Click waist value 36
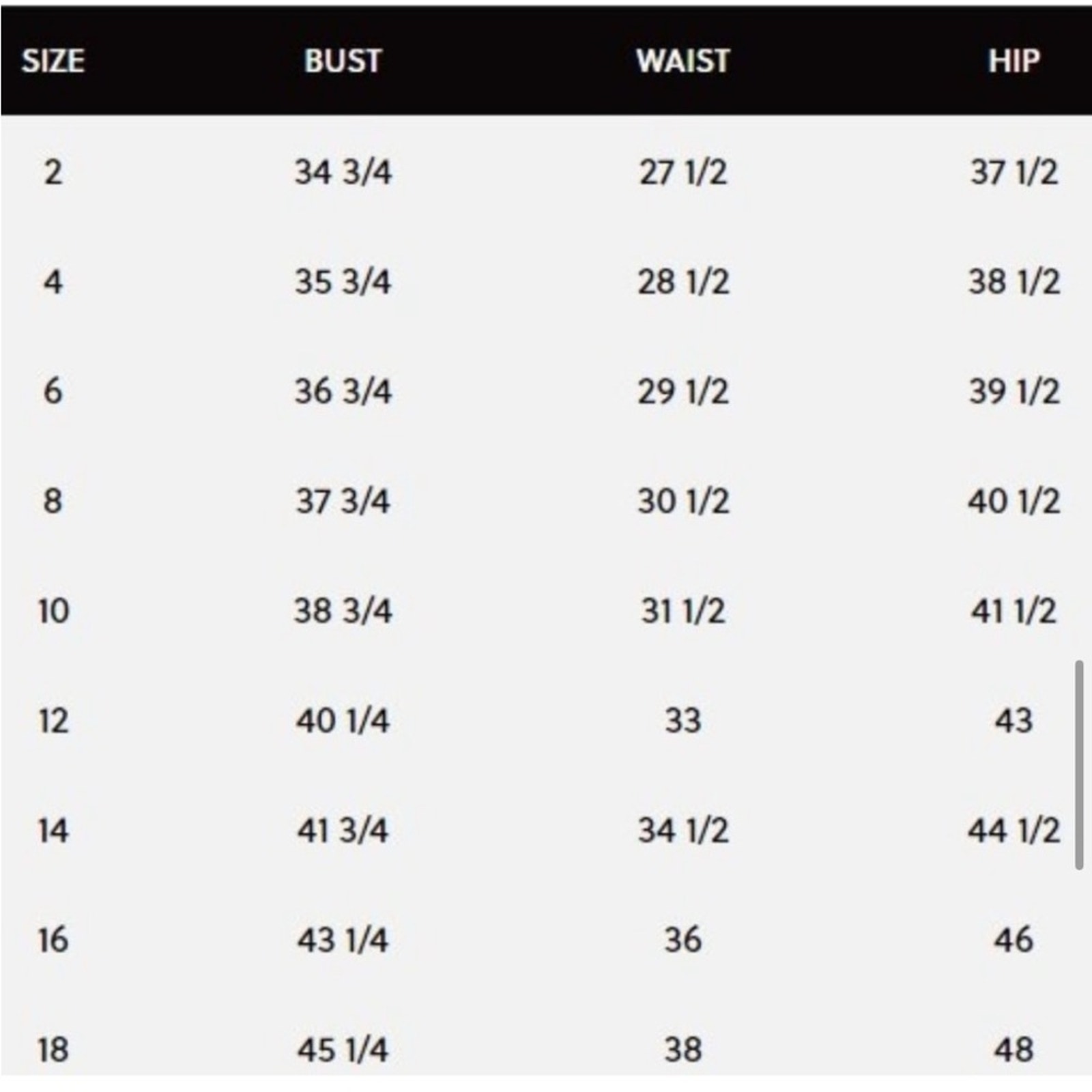Viewport: 1092px width, 1092px height. (x=683, y=940)
